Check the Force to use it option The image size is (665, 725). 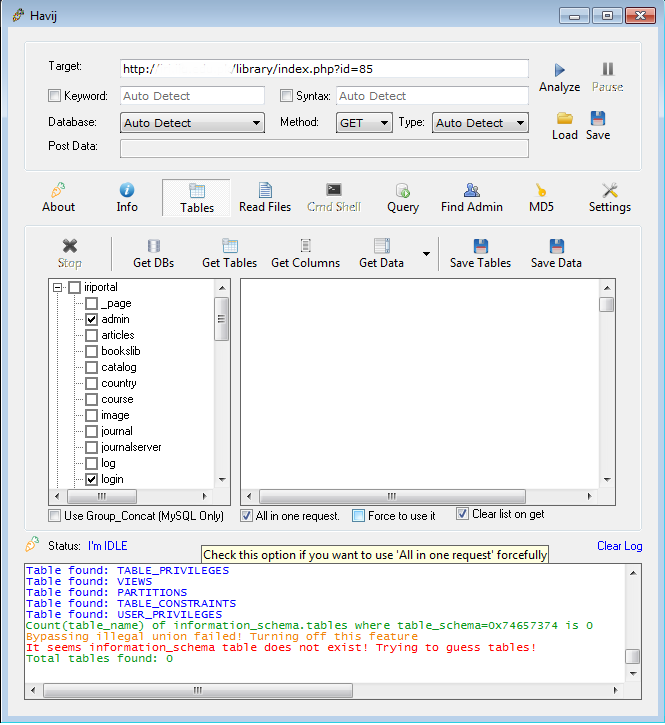point(358,516)
